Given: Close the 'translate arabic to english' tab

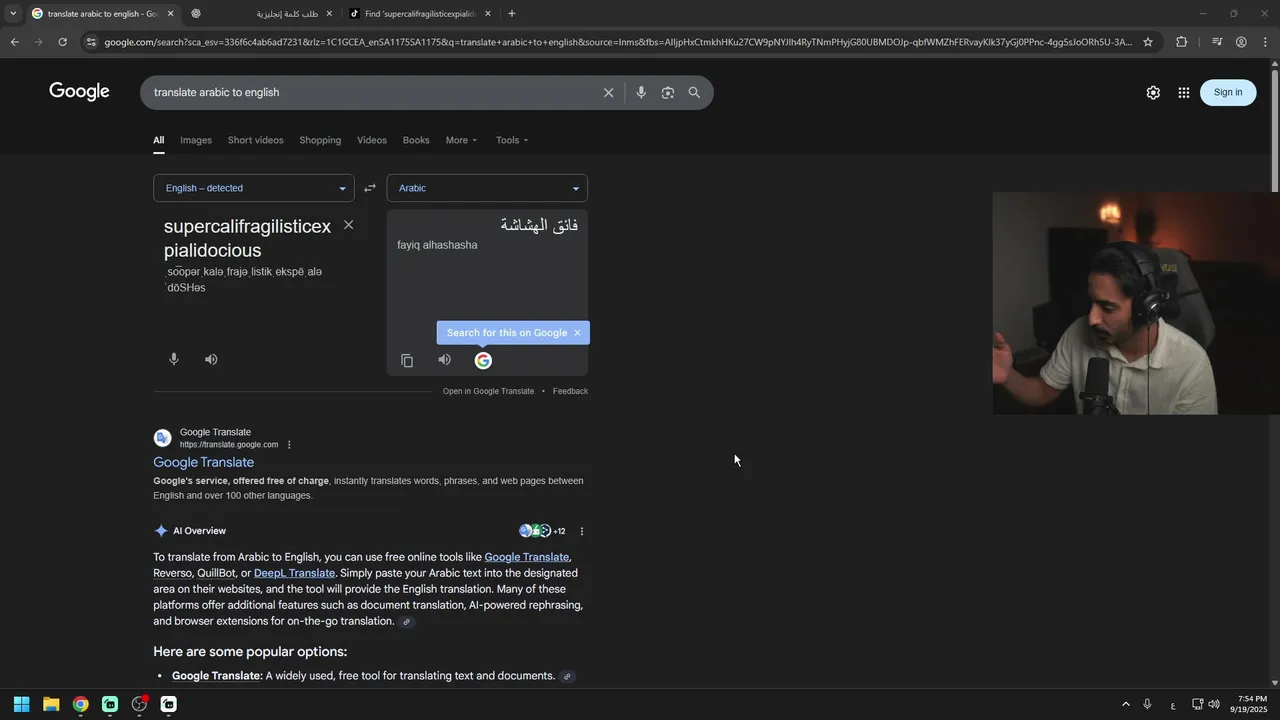Looking at the screenshot, I should (170, 14).
